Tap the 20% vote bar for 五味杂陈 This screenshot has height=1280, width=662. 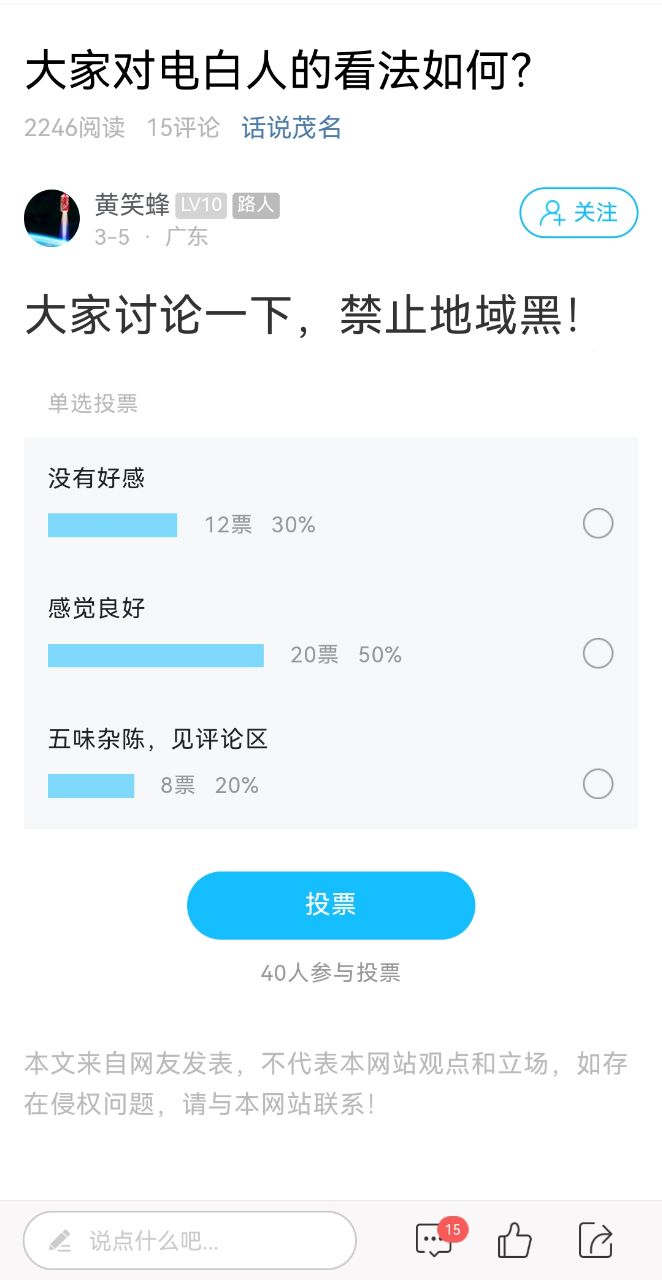91,786
